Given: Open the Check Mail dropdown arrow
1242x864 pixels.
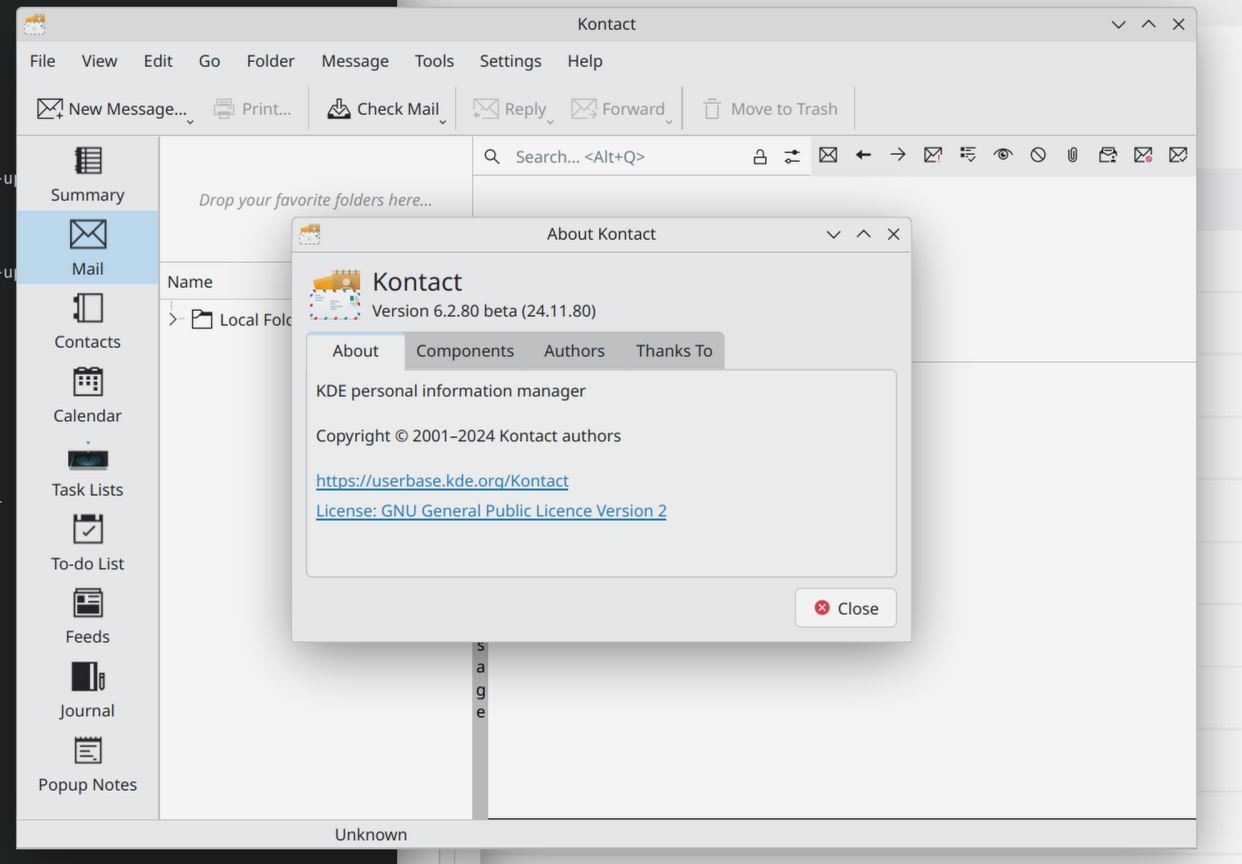Looking at the screenshot, I should pyautogui.click(x=443, y=121).
